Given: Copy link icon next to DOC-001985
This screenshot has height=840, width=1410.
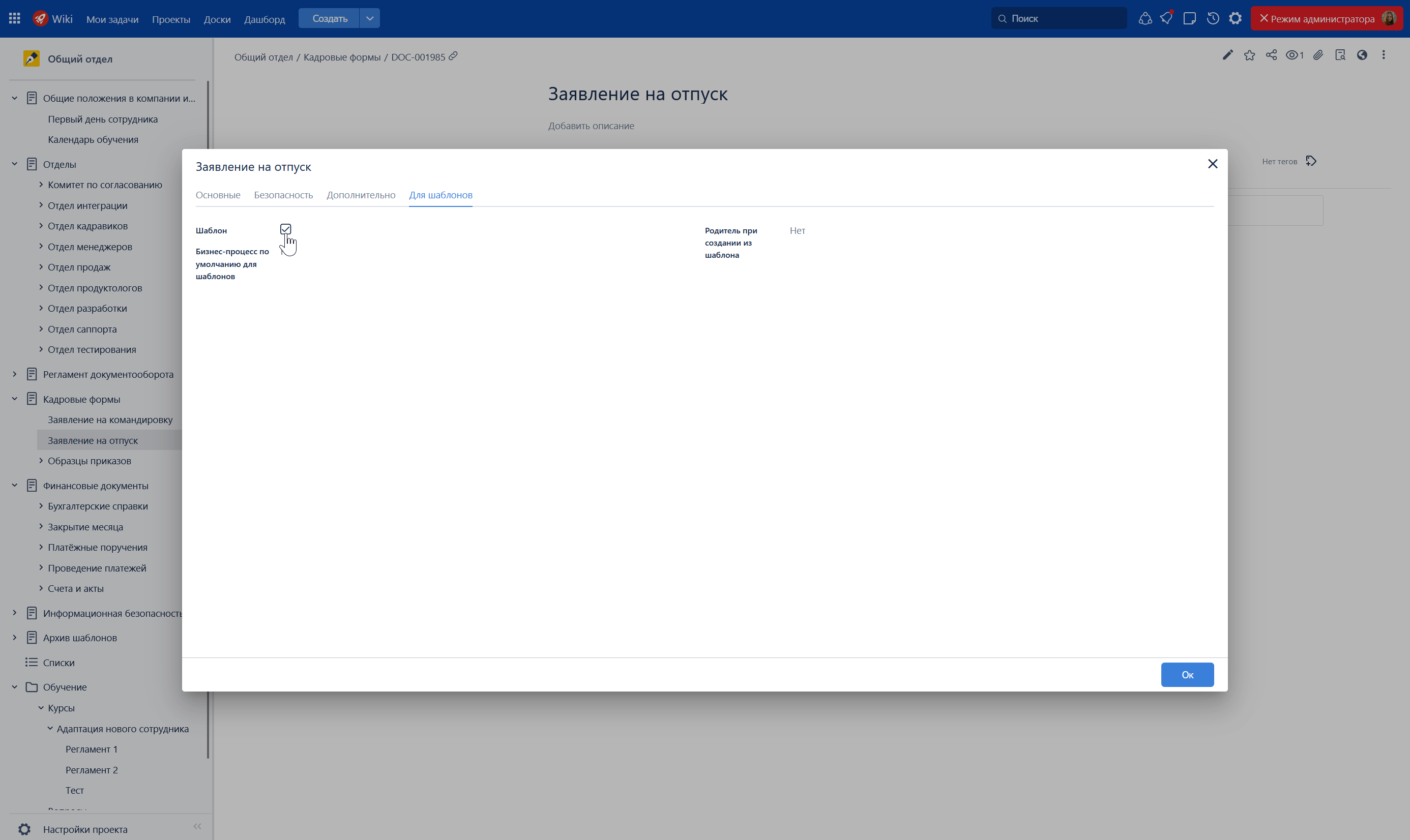Looking at the screenshot, I should (x=453, y=56).
